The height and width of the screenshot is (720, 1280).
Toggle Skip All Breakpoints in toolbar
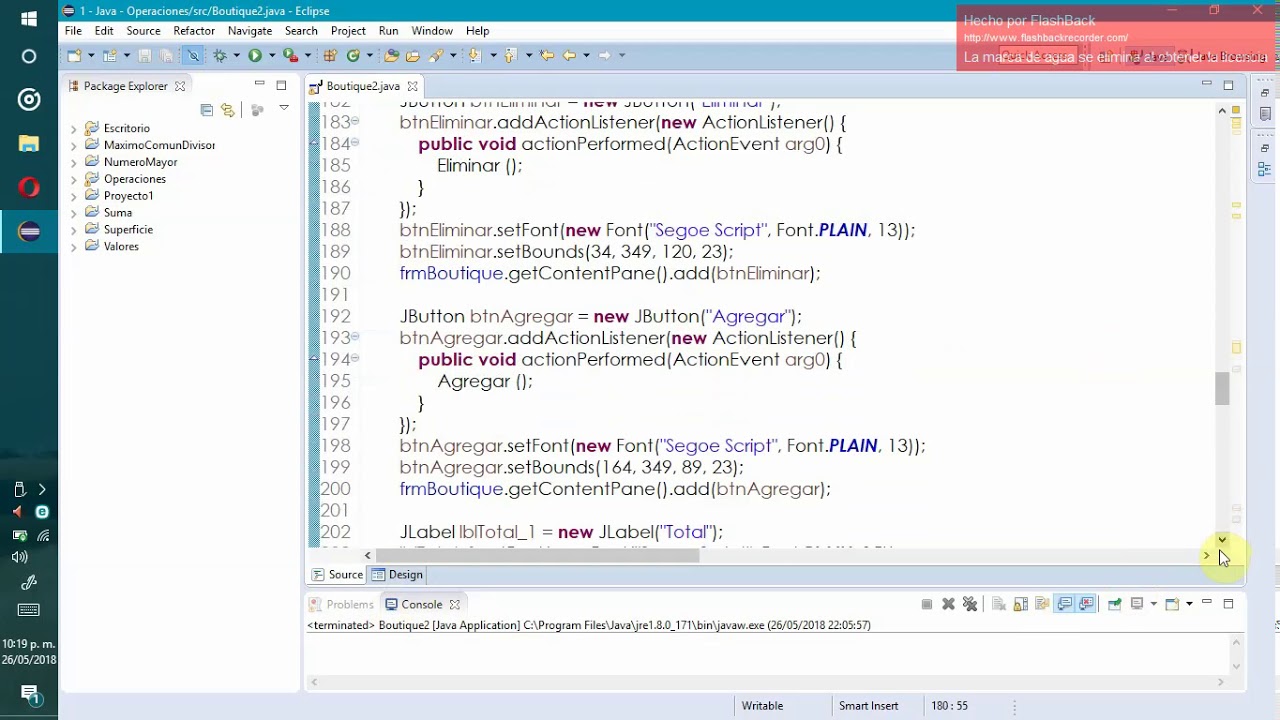193,55
